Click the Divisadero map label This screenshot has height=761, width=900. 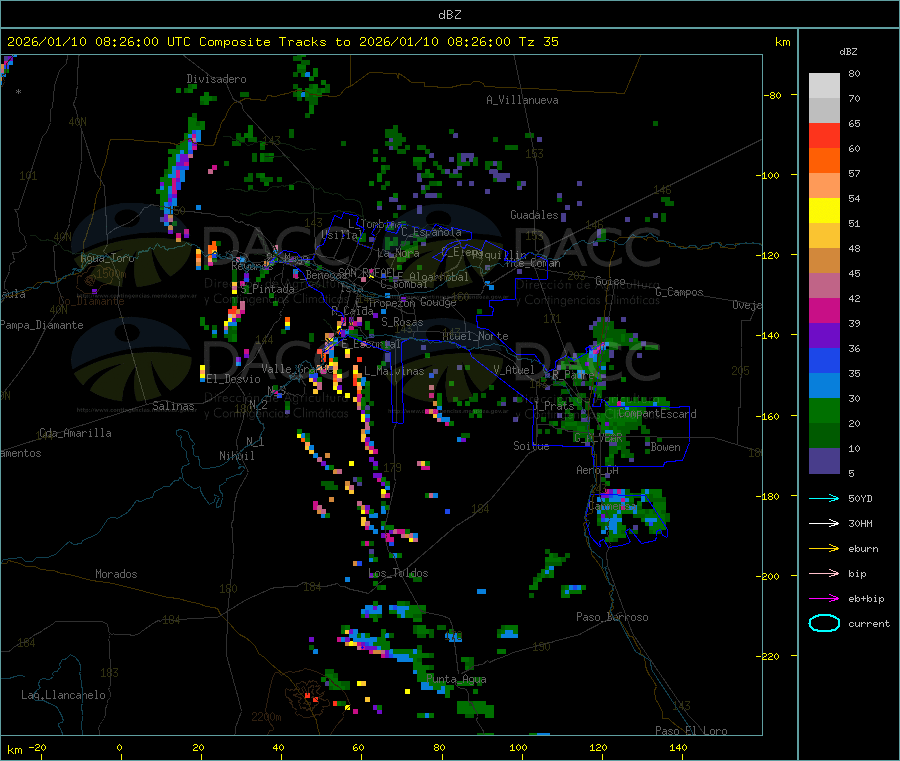216,79
